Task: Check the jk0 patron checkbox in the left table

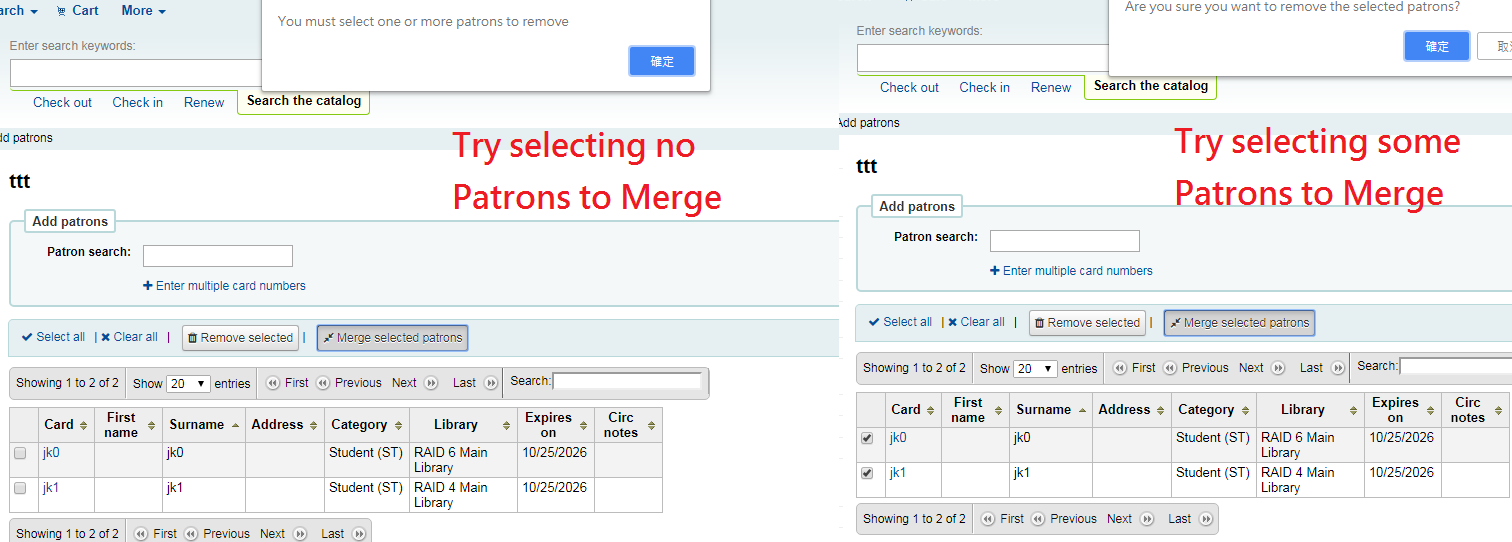Action: click(20, 453)
